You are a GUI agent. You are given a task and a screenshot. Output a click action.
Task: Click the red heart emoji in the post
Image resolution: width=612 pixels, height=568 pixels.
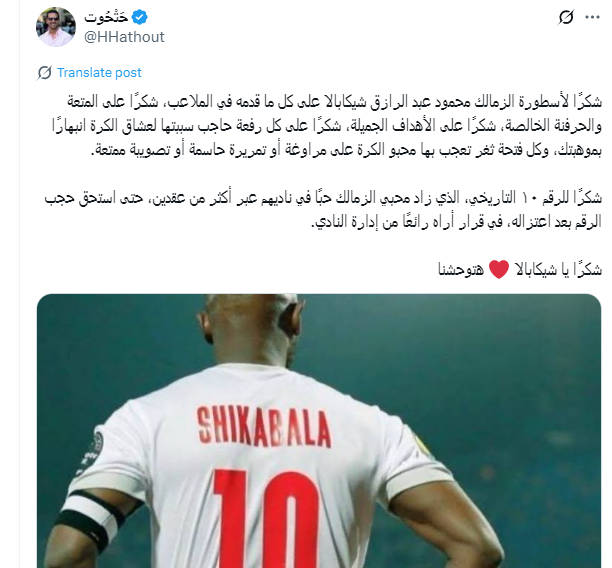click(x=499, y=269)
